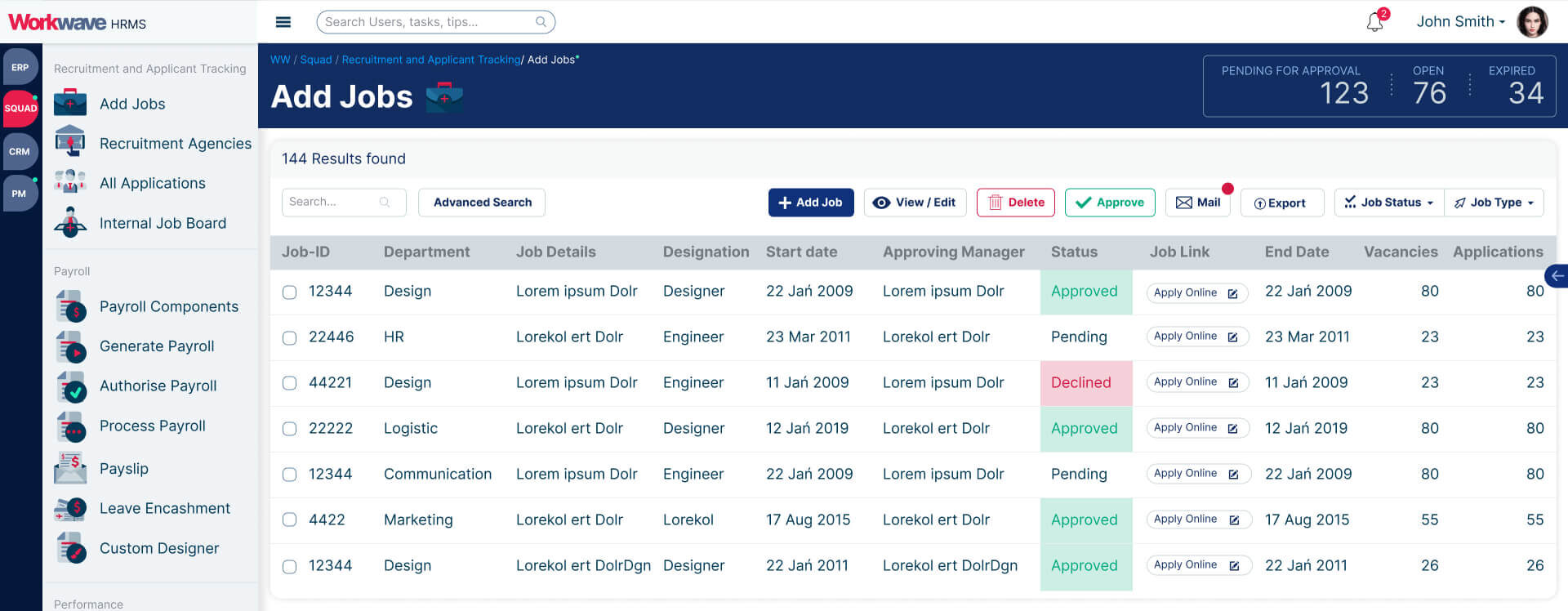Click the Payslip sidebar icon

70,468
